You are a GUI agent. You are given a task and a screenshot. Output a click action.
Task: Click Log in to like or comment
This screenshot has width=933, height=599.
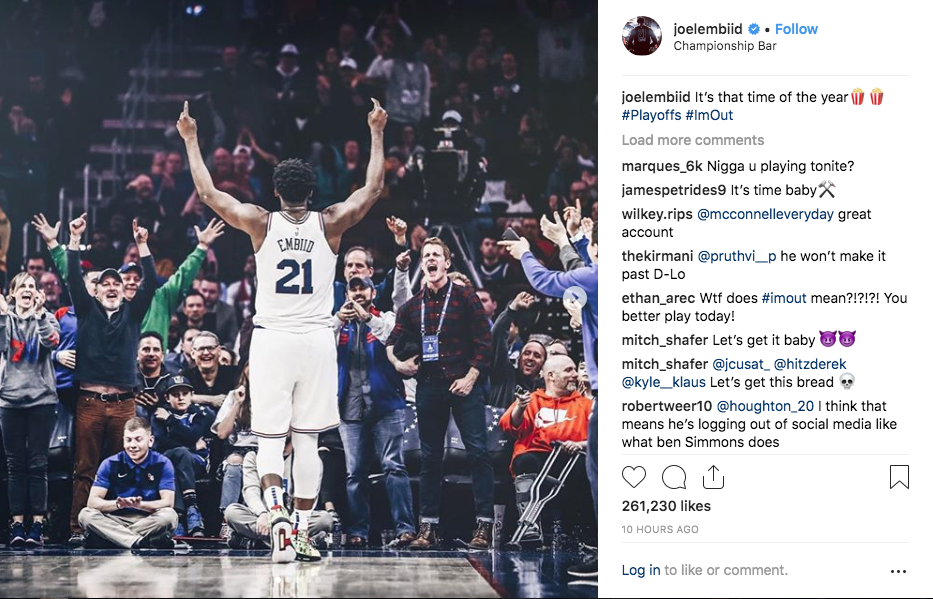pyautogui.click(x=641, y=570)
